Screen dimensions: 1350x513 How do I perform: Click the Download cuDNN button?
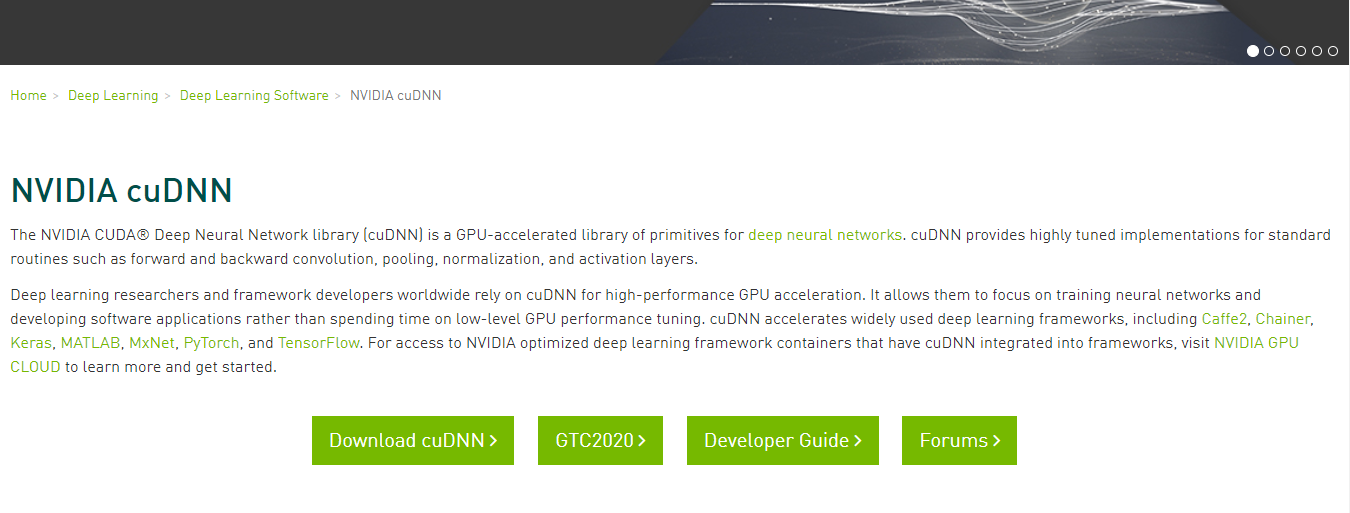[413, 441]
